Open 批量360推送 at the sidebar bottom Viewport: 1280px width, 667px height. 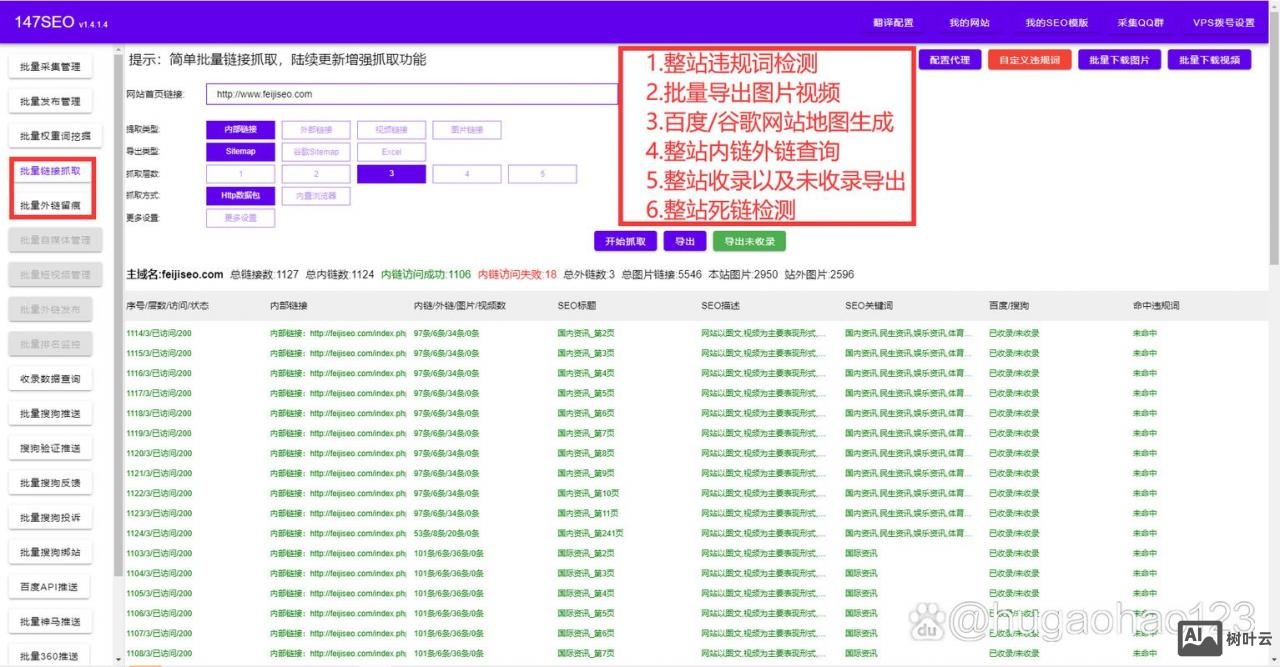(x=49, y=655)
